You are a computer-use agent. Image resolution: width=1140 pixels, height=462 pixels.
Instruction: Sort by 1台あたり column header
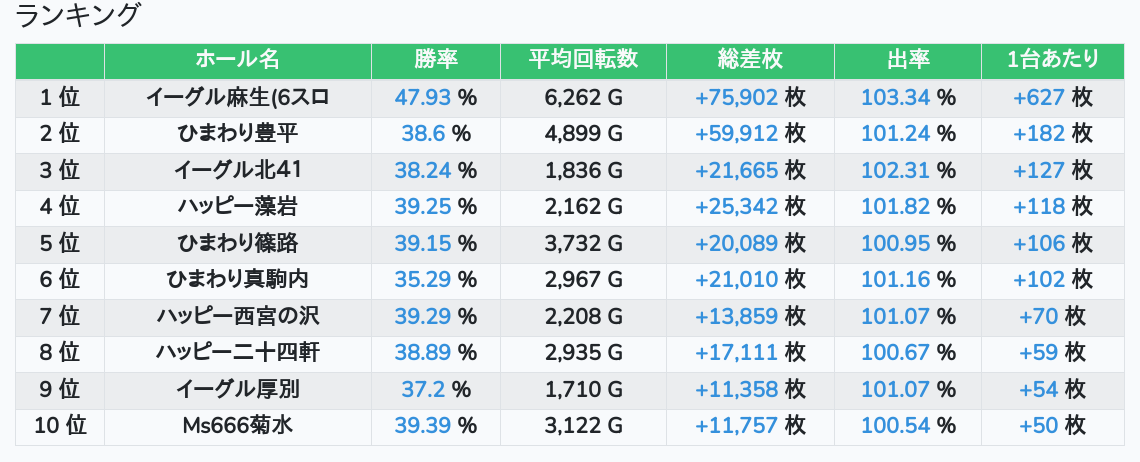(1052, 60)
